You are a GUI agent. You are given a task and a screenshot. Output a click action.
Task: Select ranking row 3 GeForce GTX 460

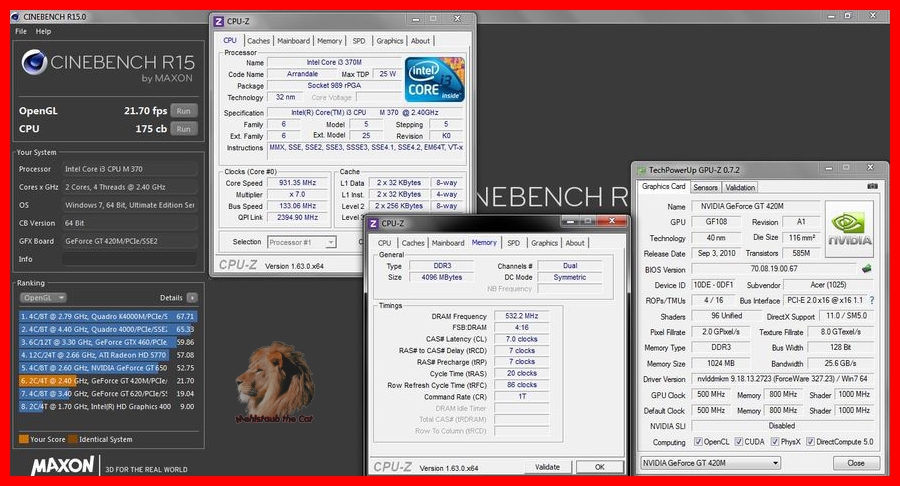[107, 342]
